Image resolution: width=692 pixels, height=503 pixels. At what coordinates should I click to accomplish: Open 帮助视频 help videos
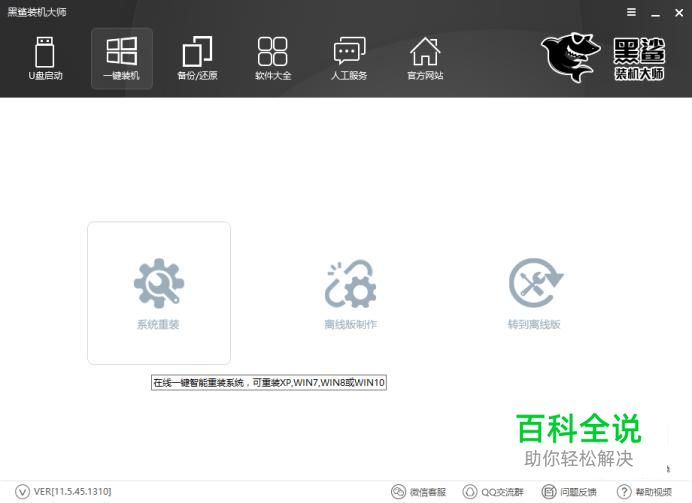644,492
